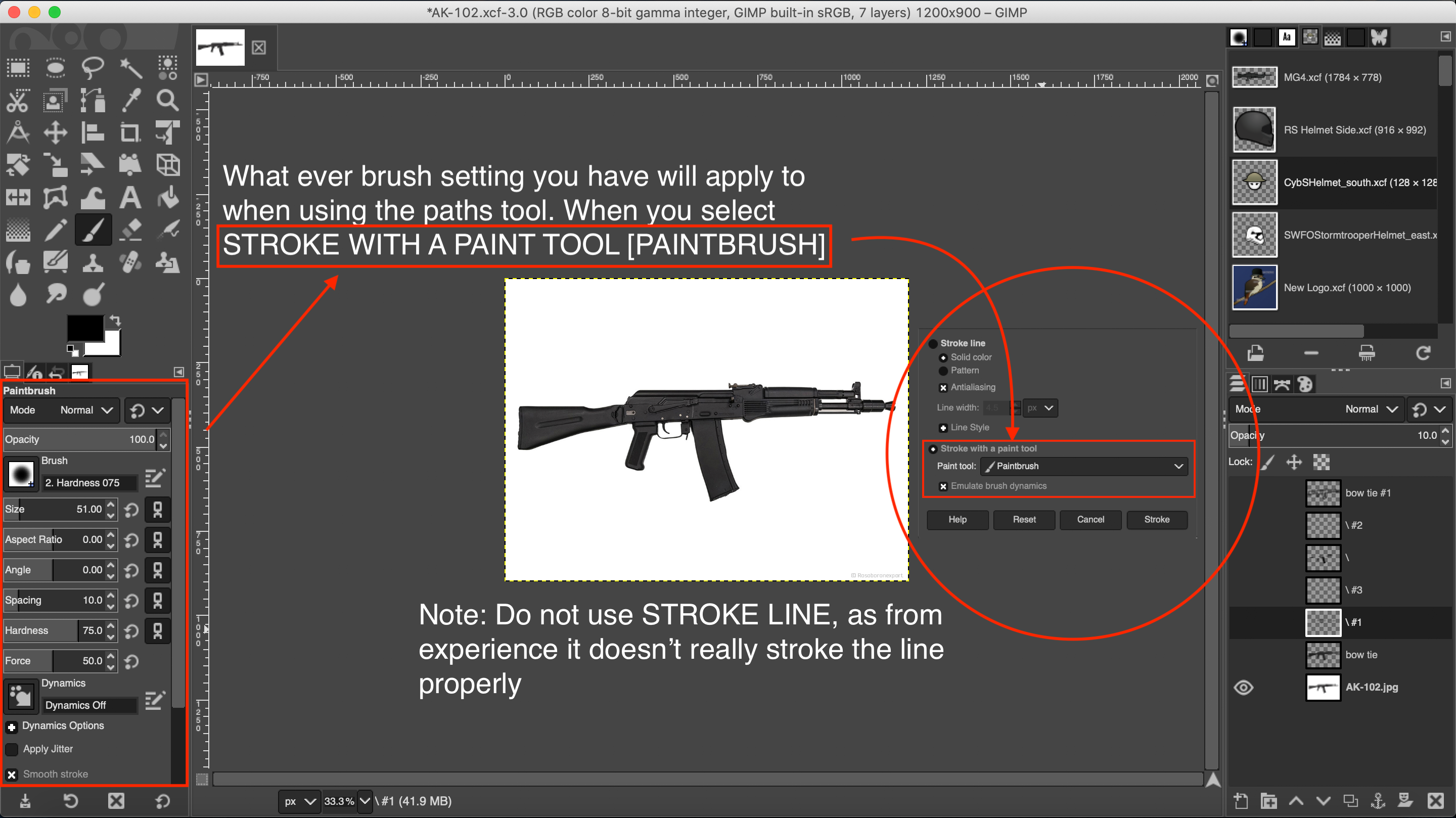
Task: Select the Move tool
Action: [x=56, y=133]
